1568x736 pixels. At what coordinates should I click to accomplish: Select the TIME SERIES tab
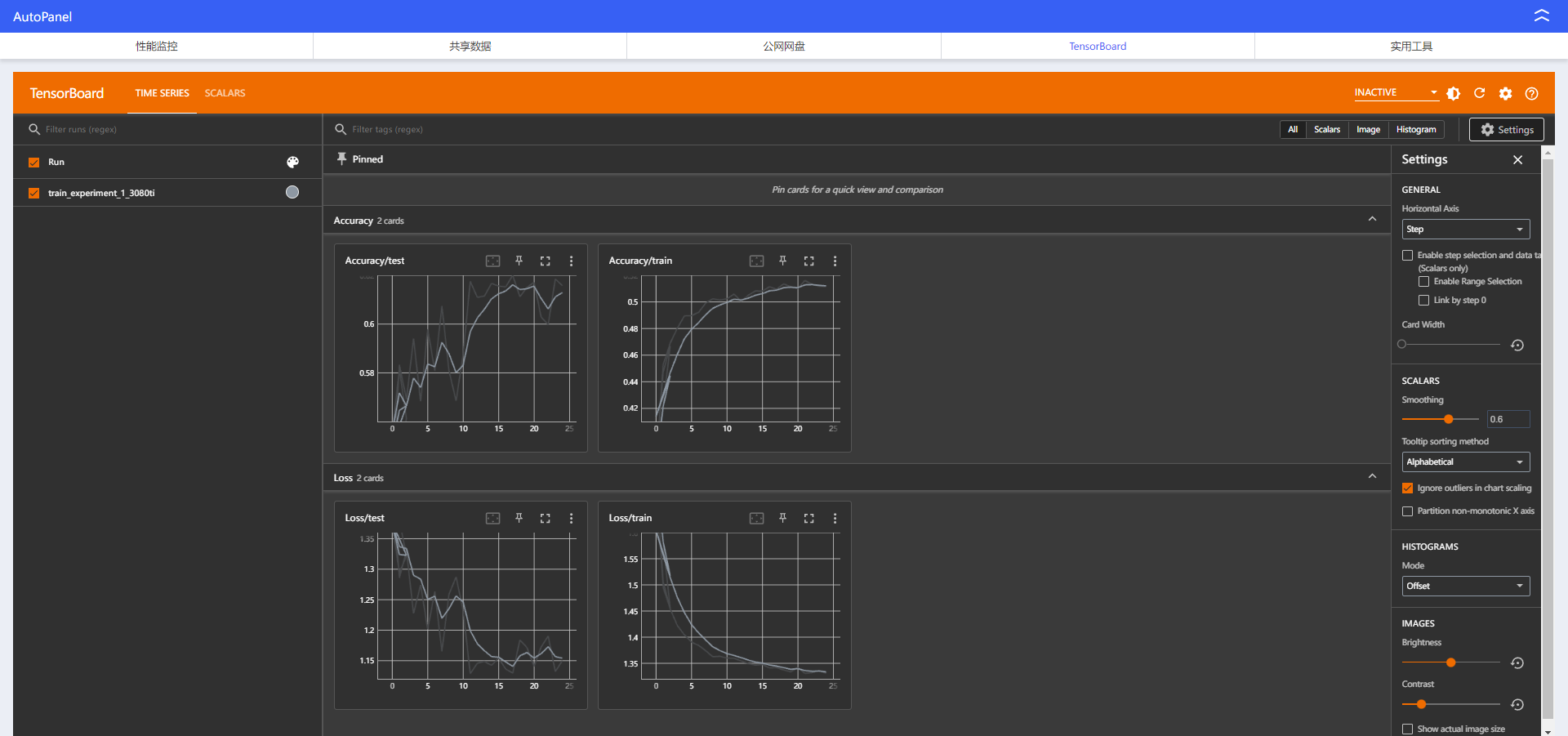[x=162, y=93]
